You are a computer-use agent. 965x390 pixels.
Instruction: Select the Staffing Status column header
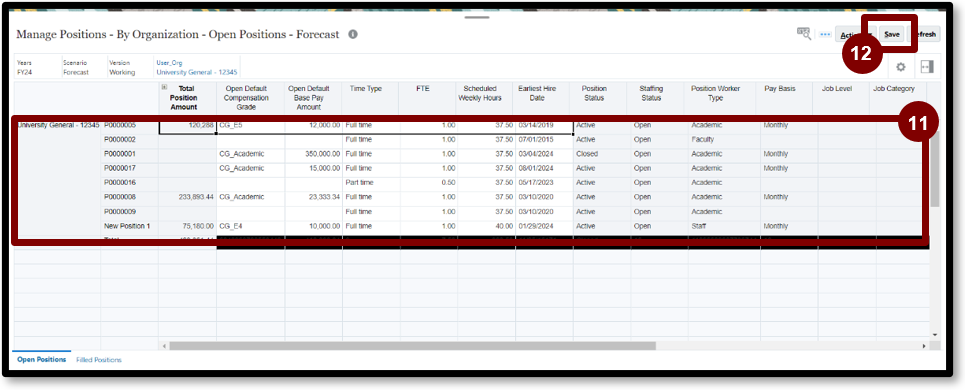tap(657, 97)
